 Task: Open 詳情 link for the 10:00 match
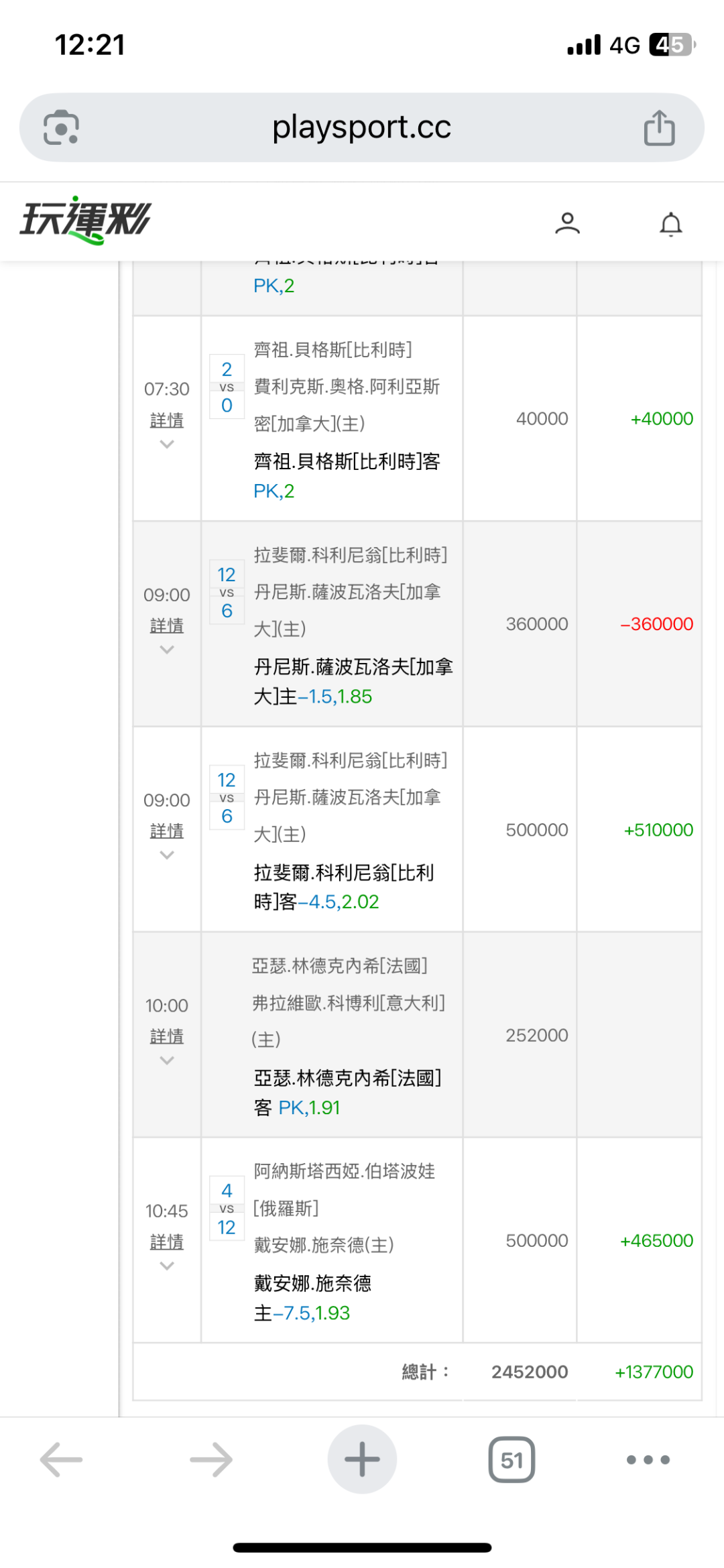click(167, 1036)
